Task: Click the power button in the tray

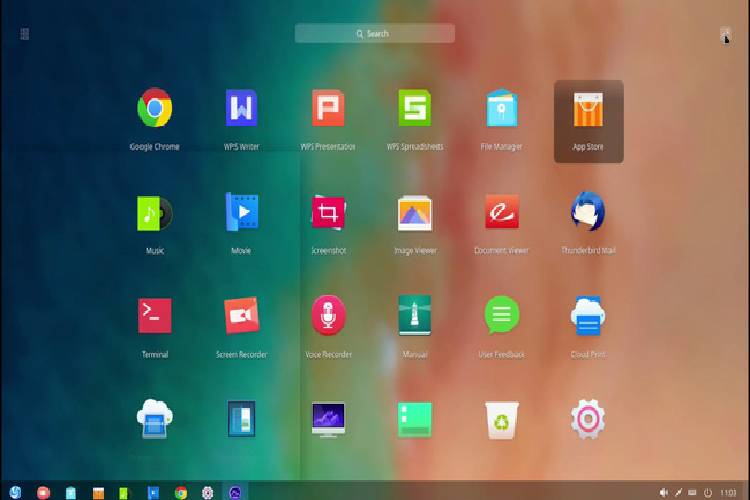Action: pyautogui.click(x=708, y=492)
